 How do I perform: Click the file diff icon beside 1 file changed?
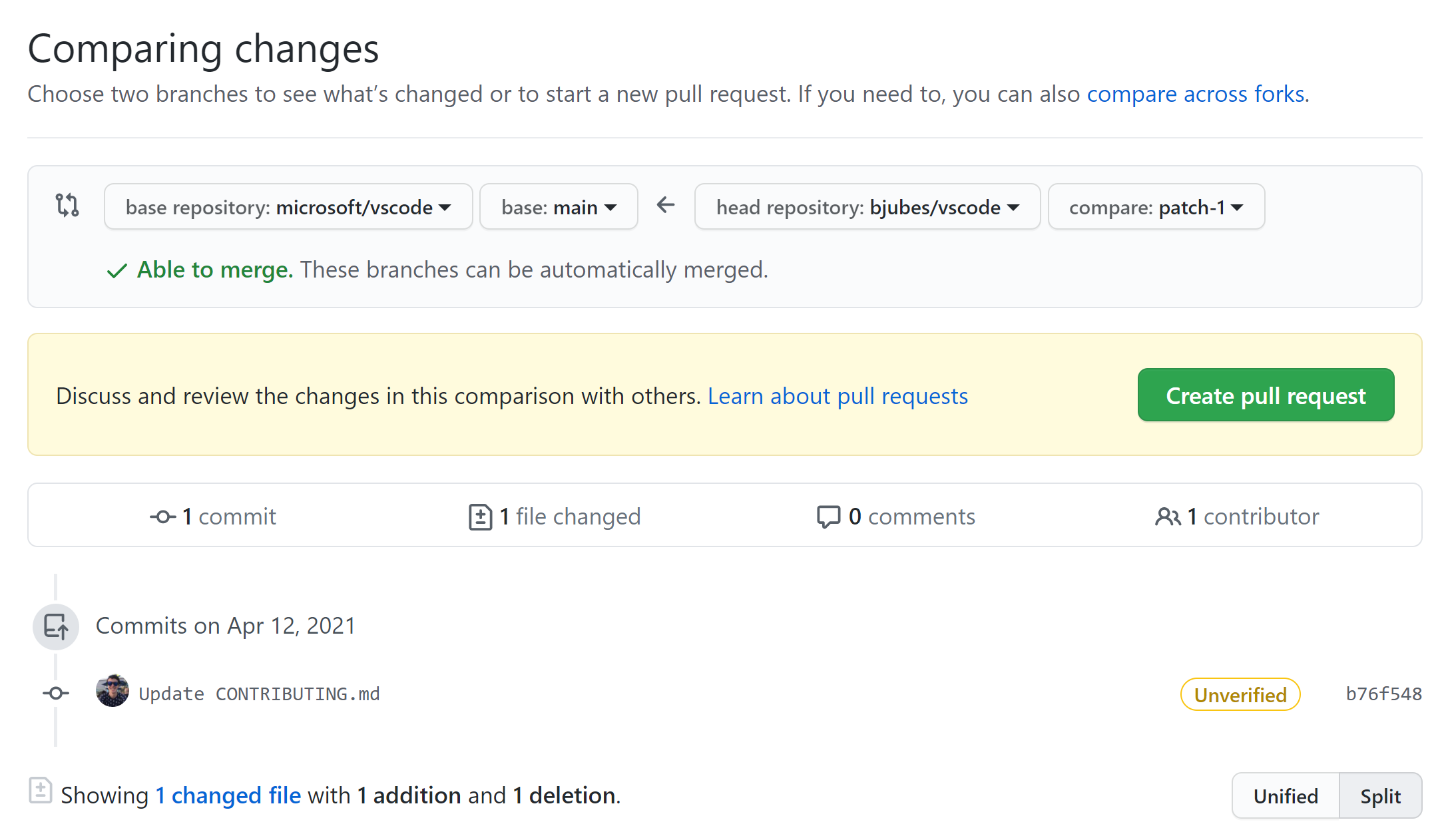pos(480,517)
